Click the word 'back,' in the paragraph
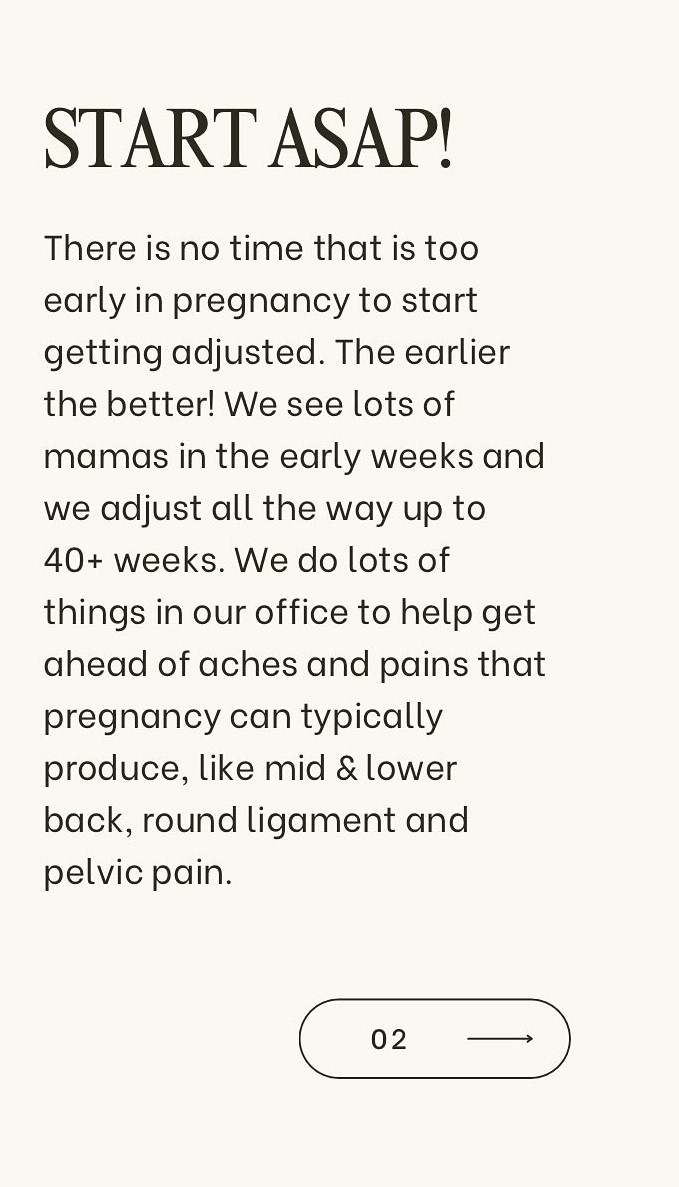The height and width of the screenshot is (1187, 679). pos(88,821)
